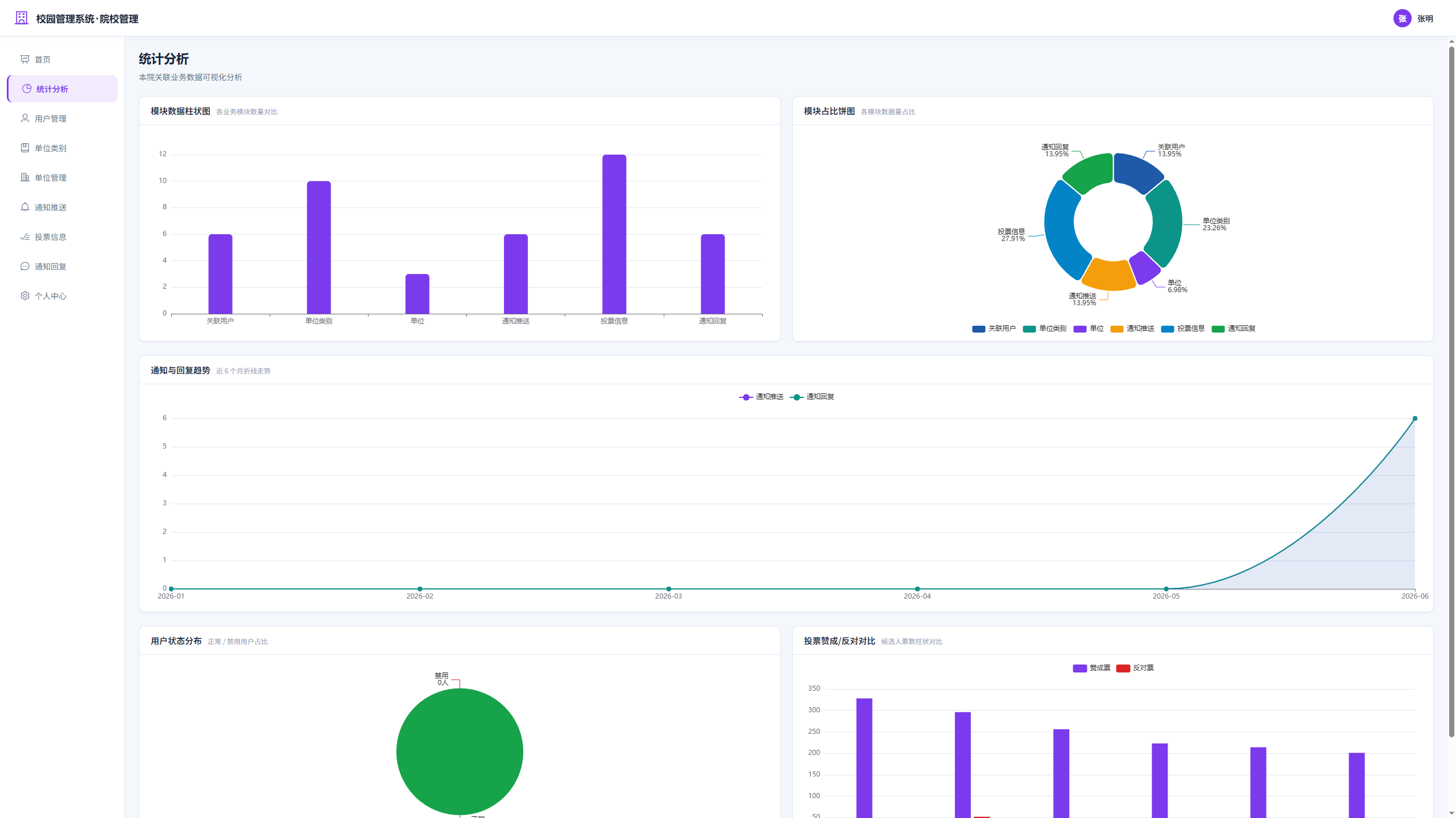
Task: Select the 统计分析 menu item
Action: 63,89
